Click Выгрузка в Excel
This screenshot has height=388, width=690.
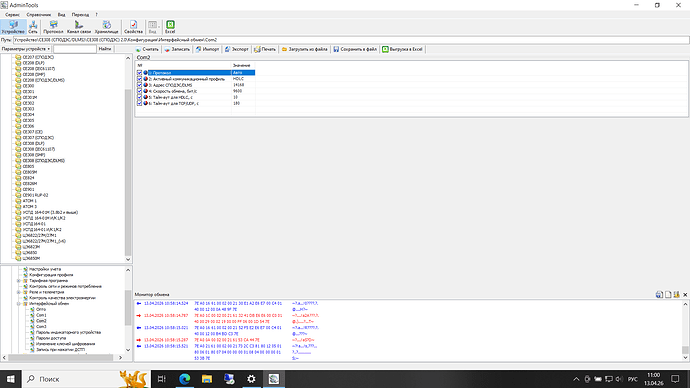402,49
